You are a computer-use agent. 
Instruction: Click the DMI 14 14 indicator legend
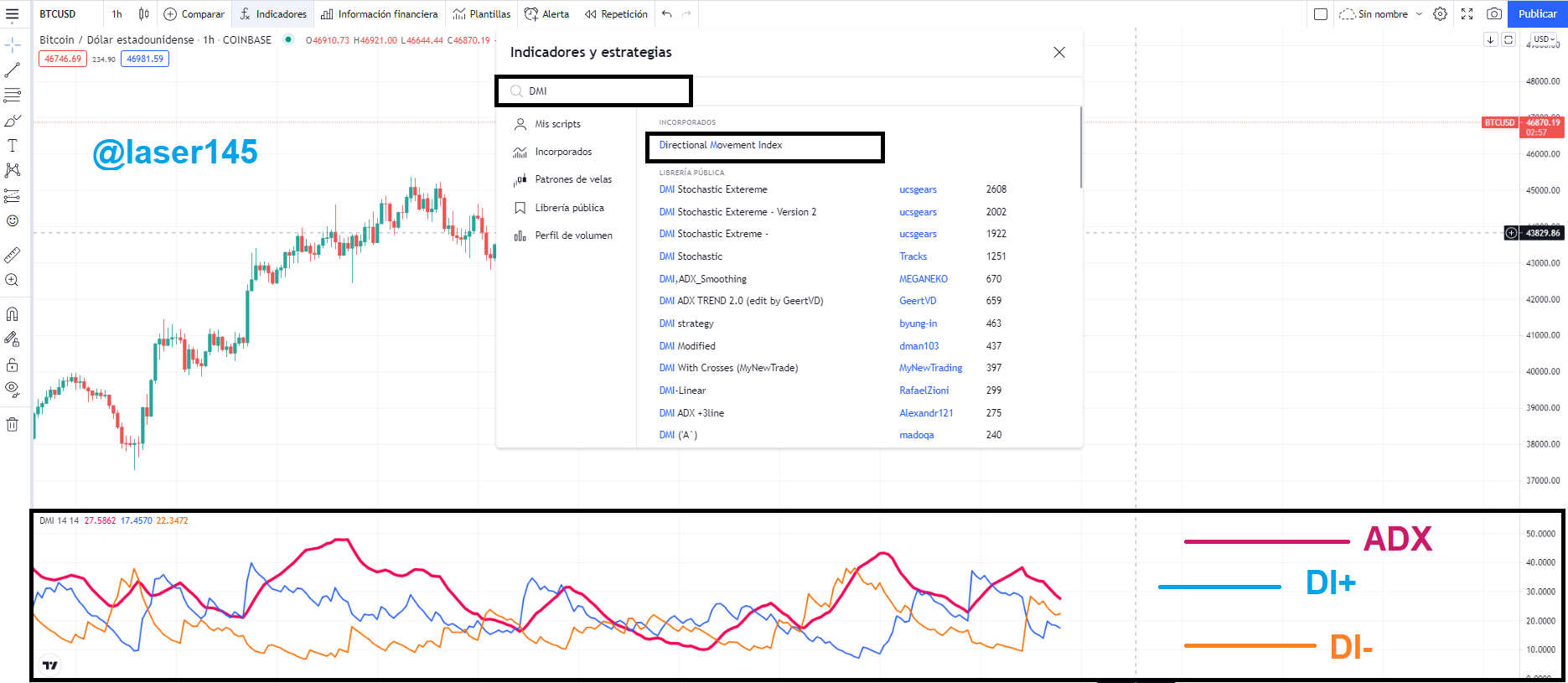[59, 520]
